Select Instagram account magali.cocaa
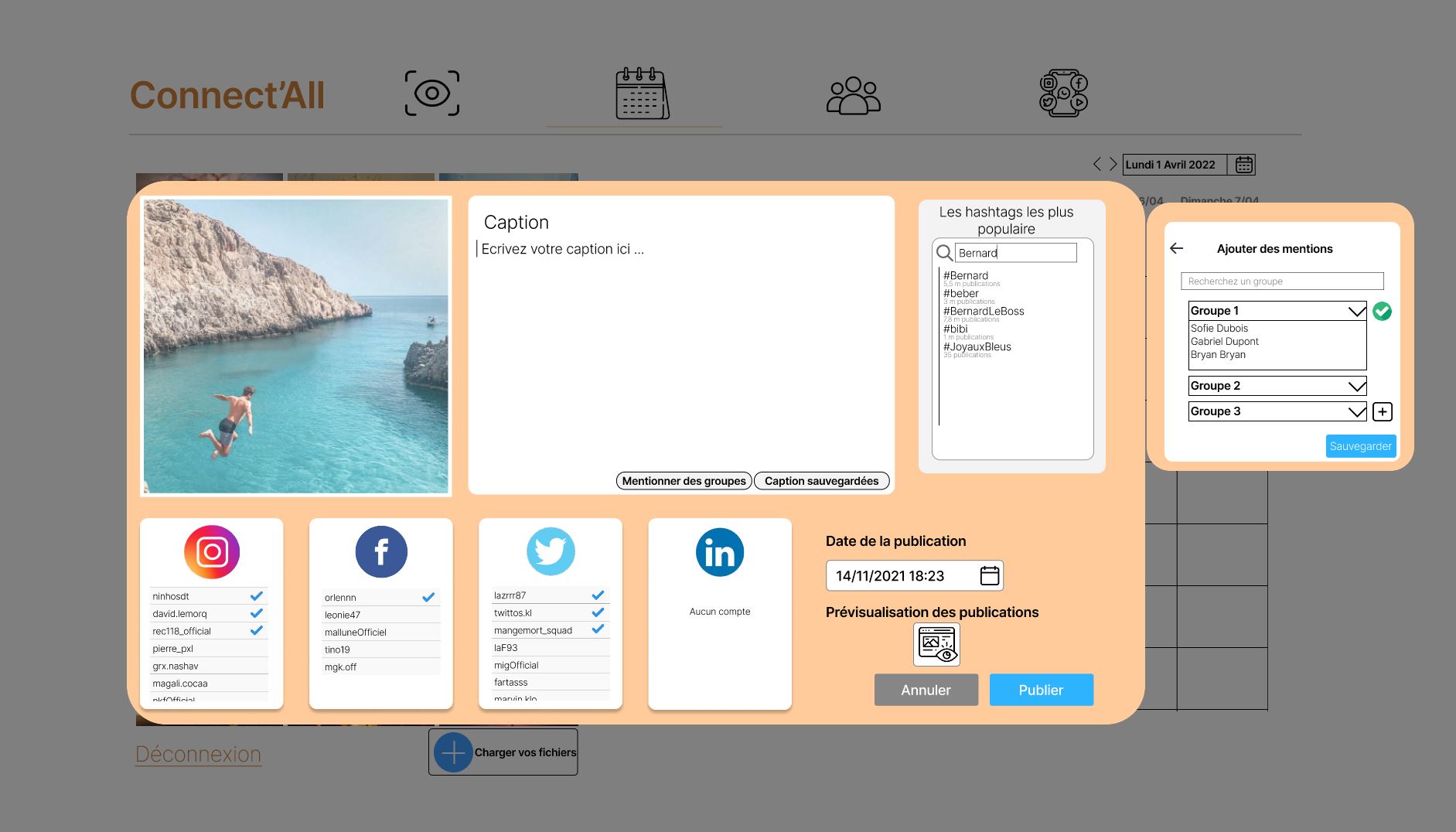The image size is (1456, 832). click(209, 684)
